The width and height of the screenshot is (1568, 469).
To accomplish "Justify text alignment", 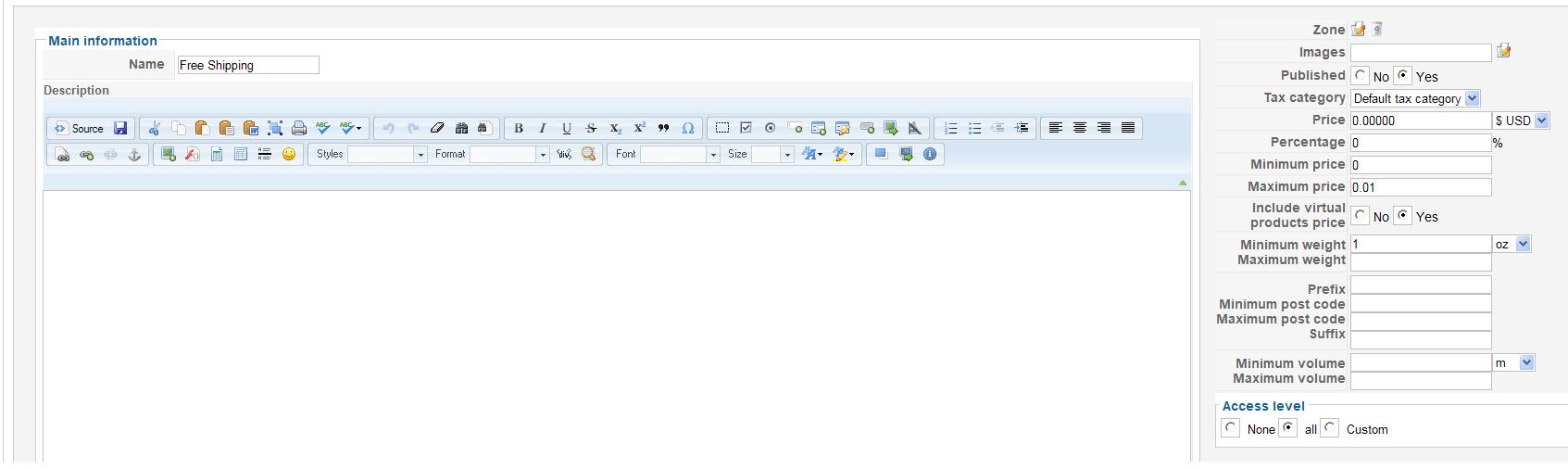I will [1128, 128].
